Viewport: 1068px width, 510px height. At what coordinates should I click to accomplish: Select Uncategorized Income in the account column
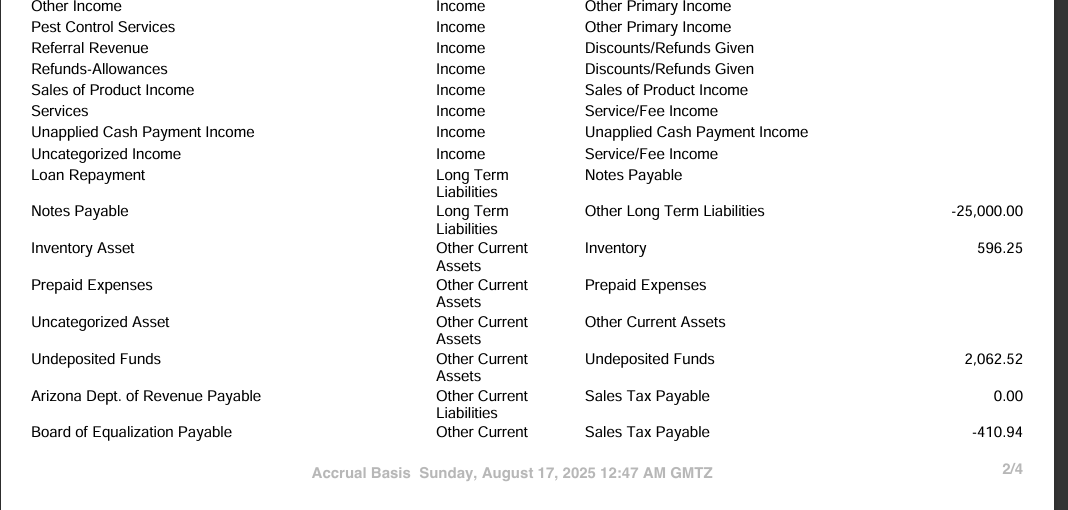click(106, 154)
